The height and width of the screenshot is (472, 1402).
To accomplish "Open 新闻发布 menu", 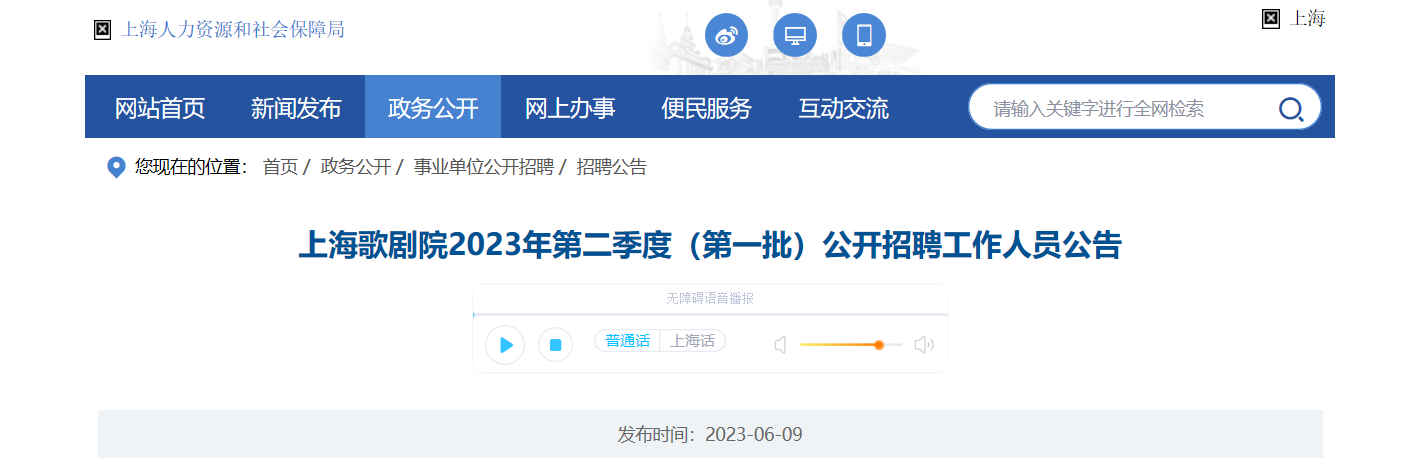I will tap(296, 108).
